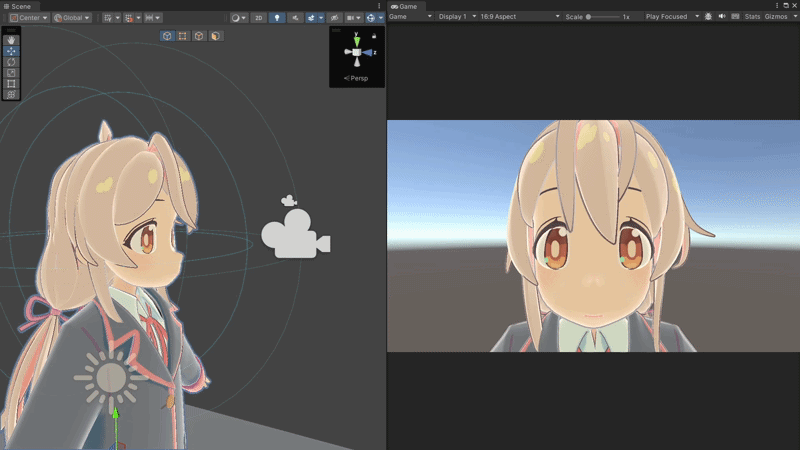Screen dimensions: 800x450
Task: Toggle the frame debugger bug icon
Action: click(708, 16)
